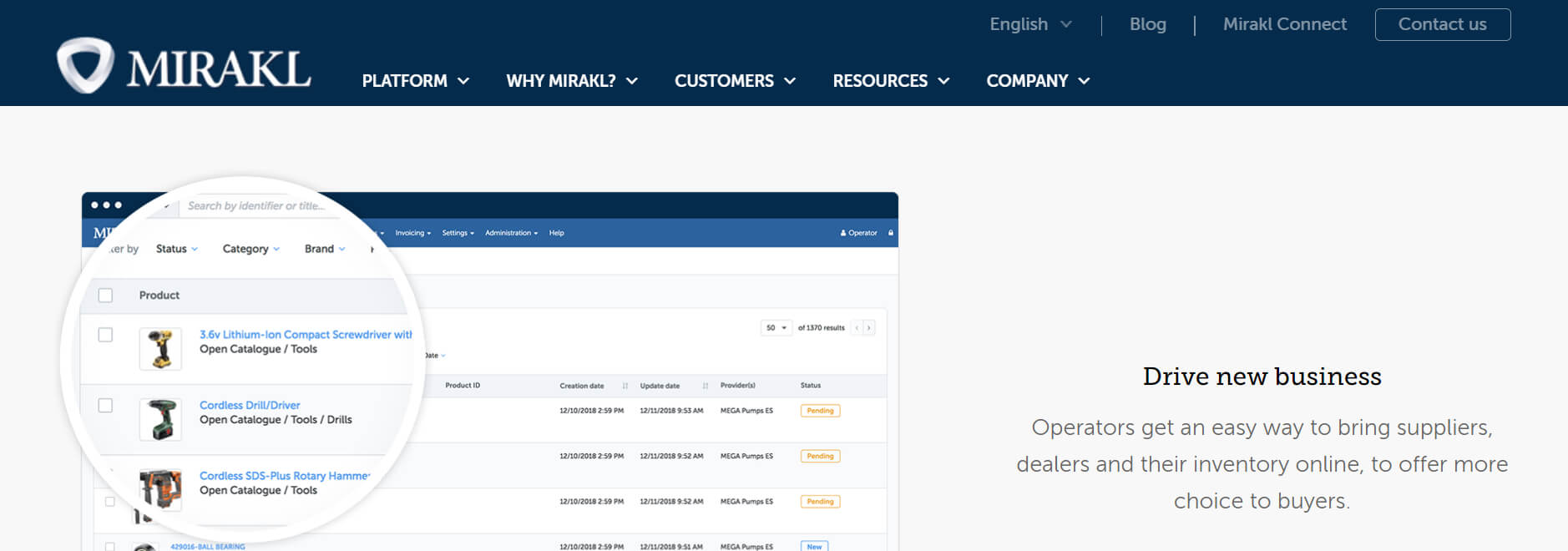Go to next results page arrow
Screen dimensions: 1568x551
pyautogui.click(x=869, y=328)
